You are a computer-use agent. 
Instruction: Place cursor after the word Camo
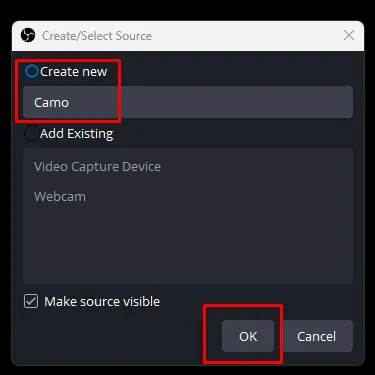(70, 102)
